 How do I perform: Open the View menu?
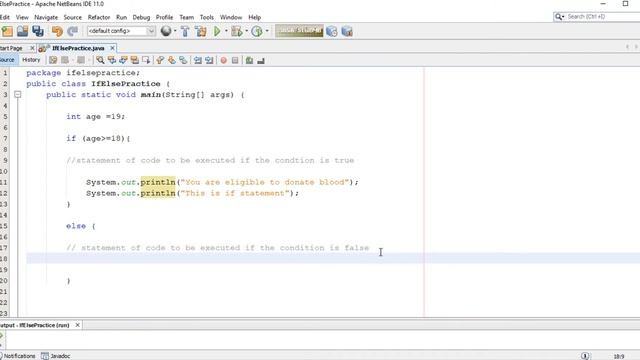(22, 17)
